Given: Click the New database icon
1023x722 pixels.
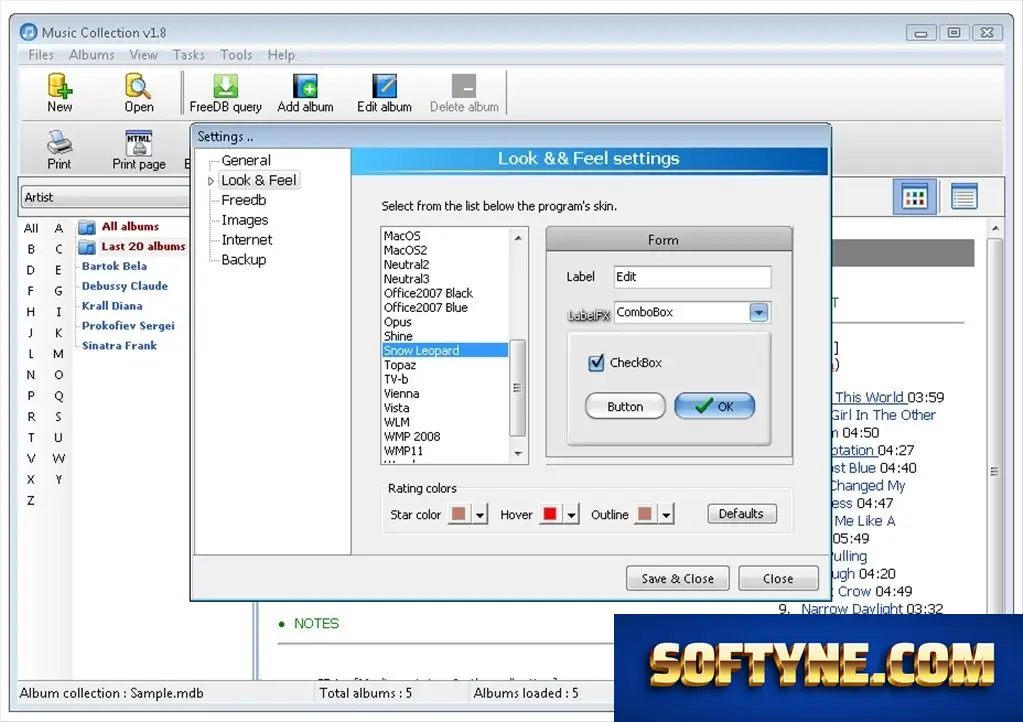Looking at the screenshot, I should point(59,86).
